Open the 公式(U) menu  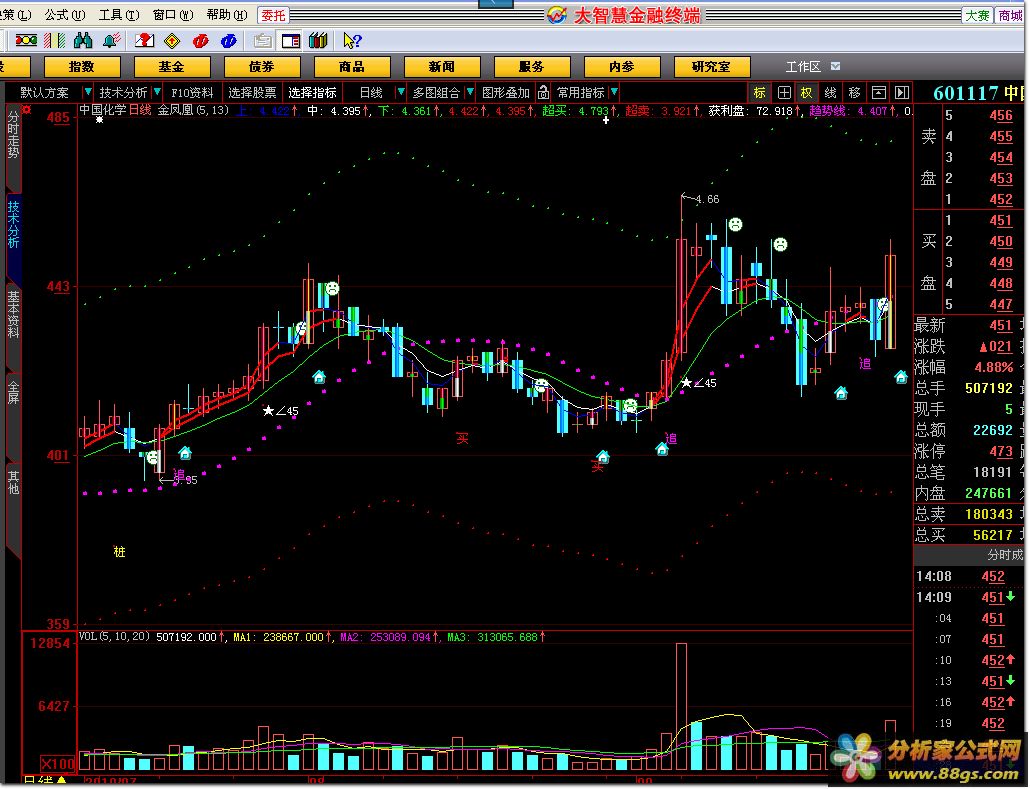point(64,14)
